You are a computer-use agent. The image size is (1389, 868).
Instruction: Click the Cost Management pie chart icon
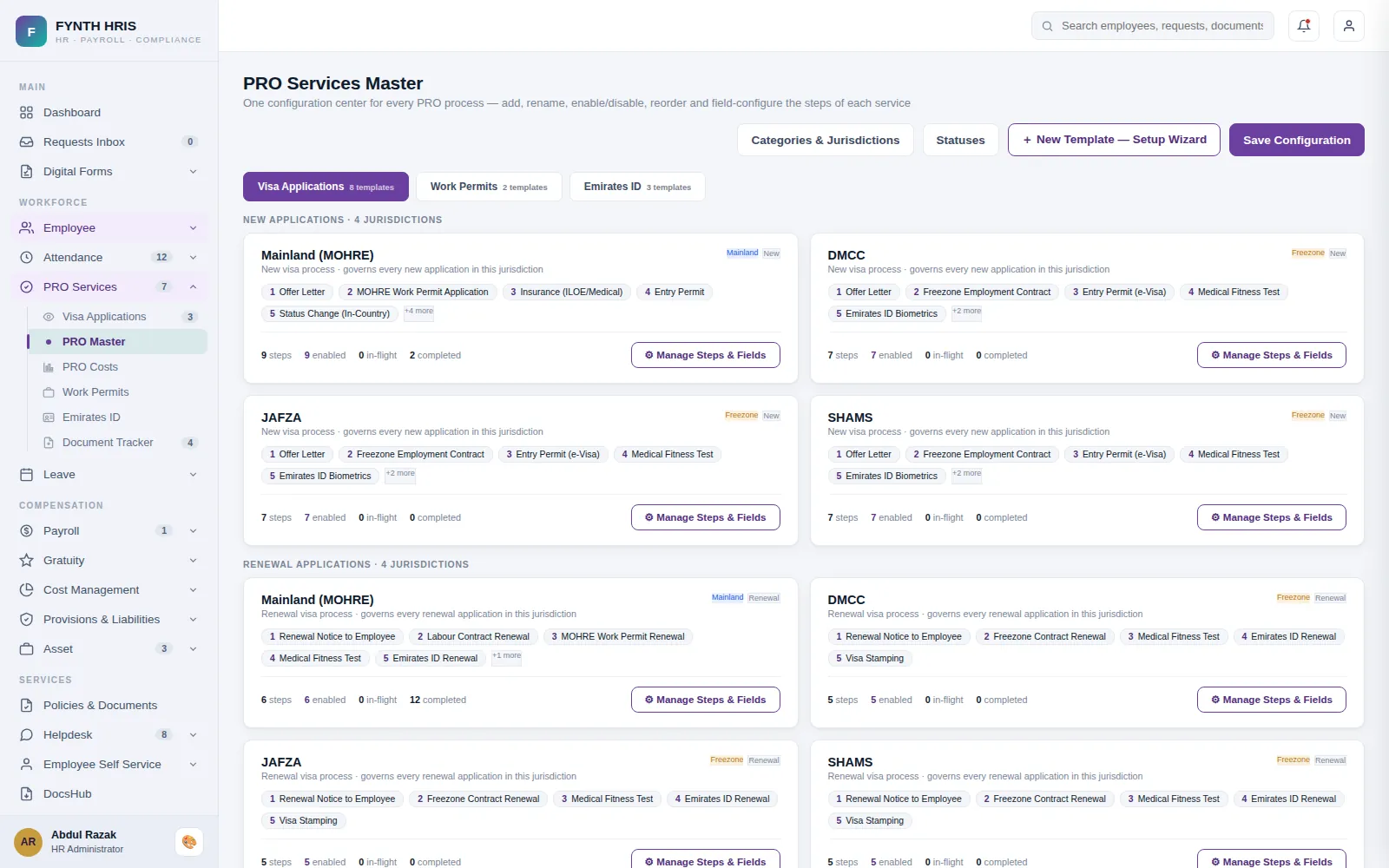click(x=27, y=590)
